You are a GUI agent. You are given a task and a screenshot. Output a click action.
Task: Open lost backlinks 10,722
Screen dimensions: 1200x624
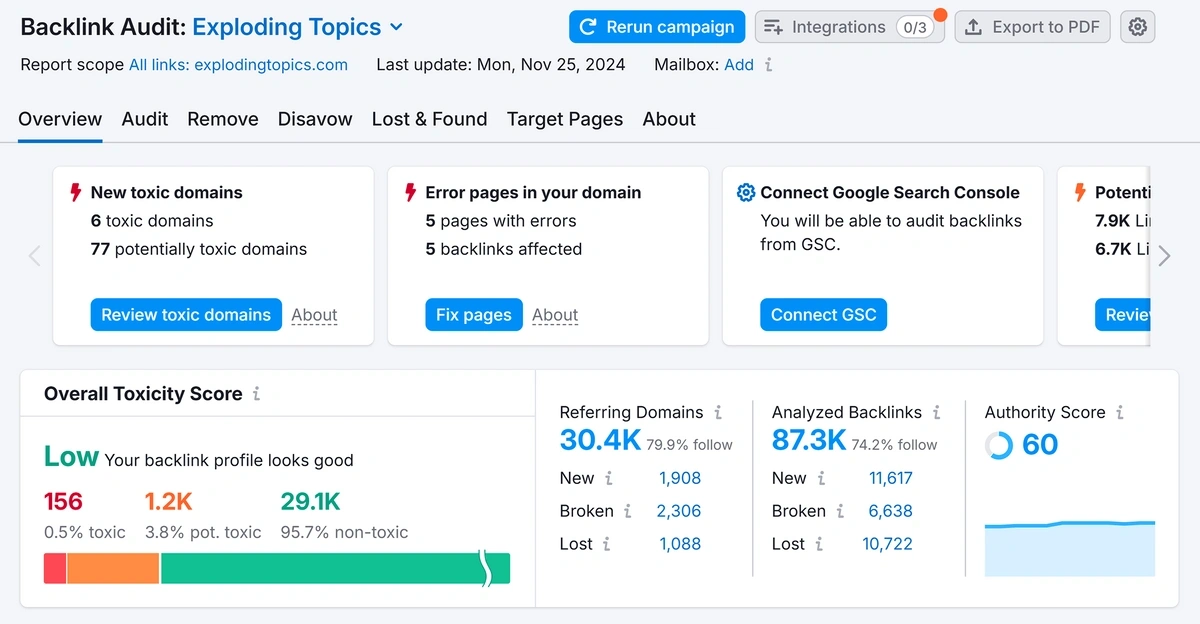(888, 544)
